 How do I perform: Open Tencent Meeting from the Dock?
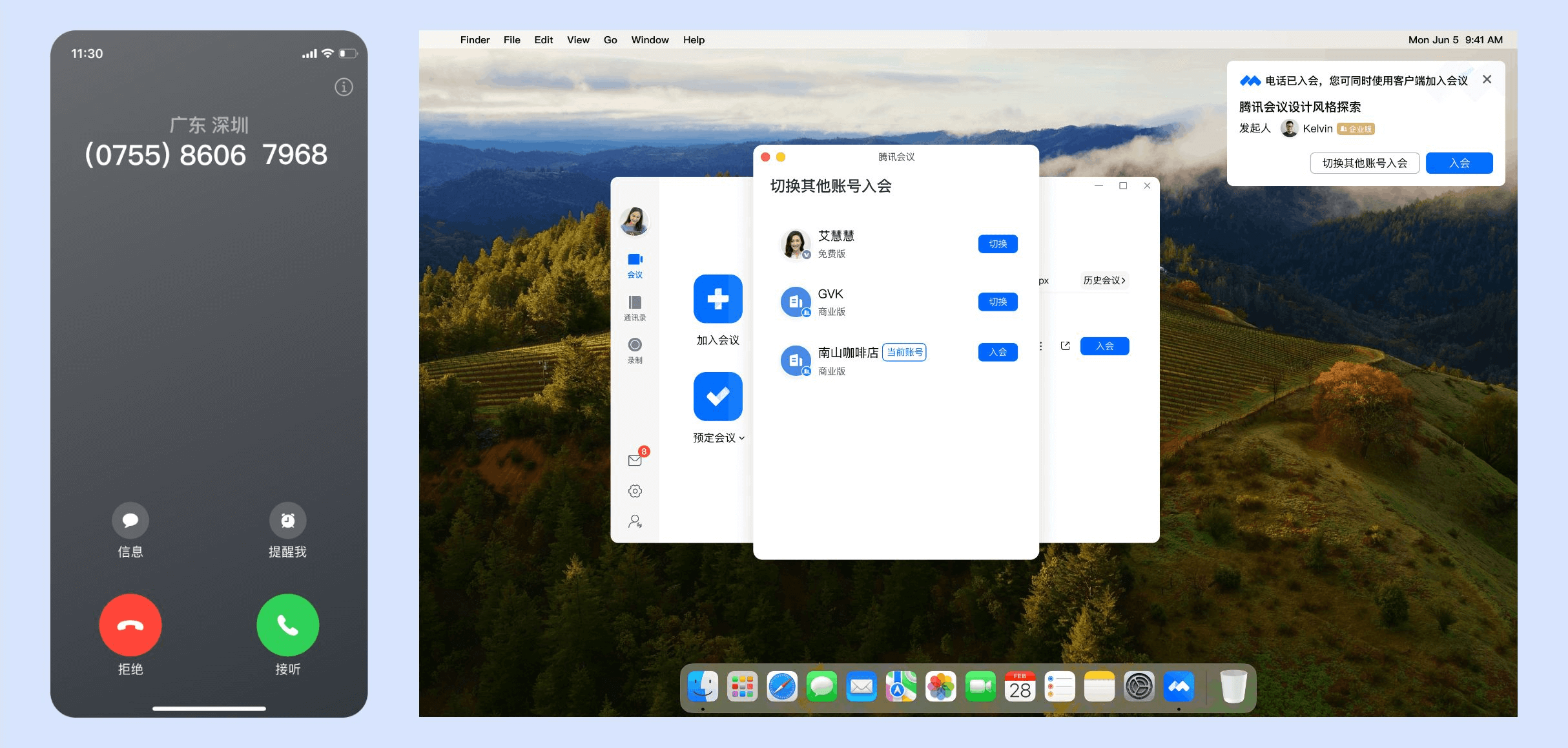point(1179,687)
